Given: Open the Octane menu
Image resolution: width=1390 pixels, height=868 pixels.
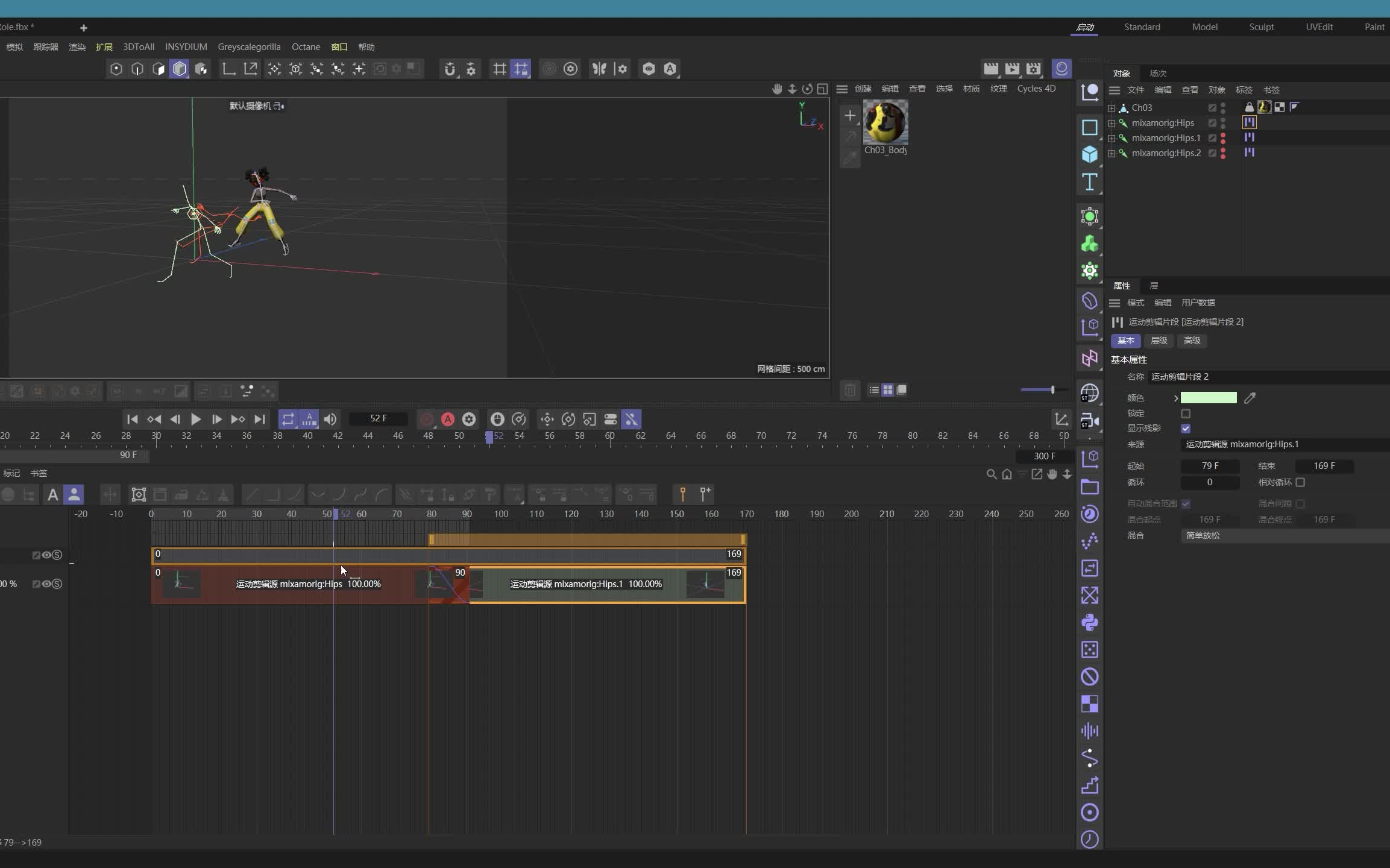Looking at the screenshot, I should pyautogui.click(x=306, y=47).
